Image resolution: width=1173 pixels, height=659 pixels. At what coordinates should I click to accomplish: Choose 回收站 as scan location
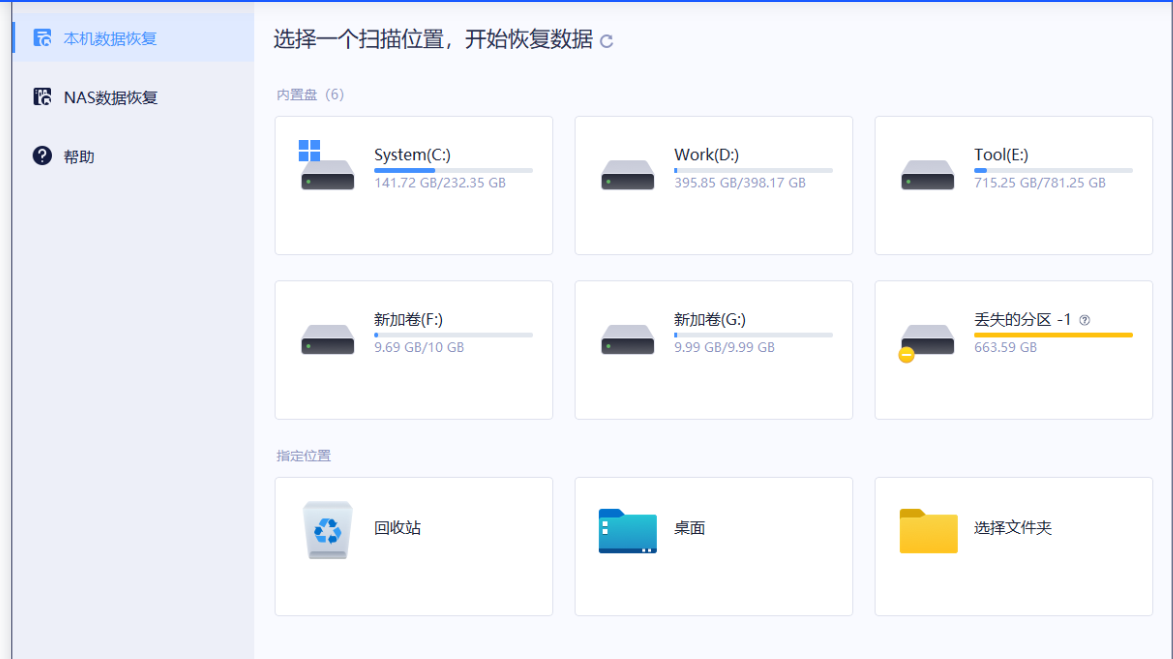coord(414,546)
